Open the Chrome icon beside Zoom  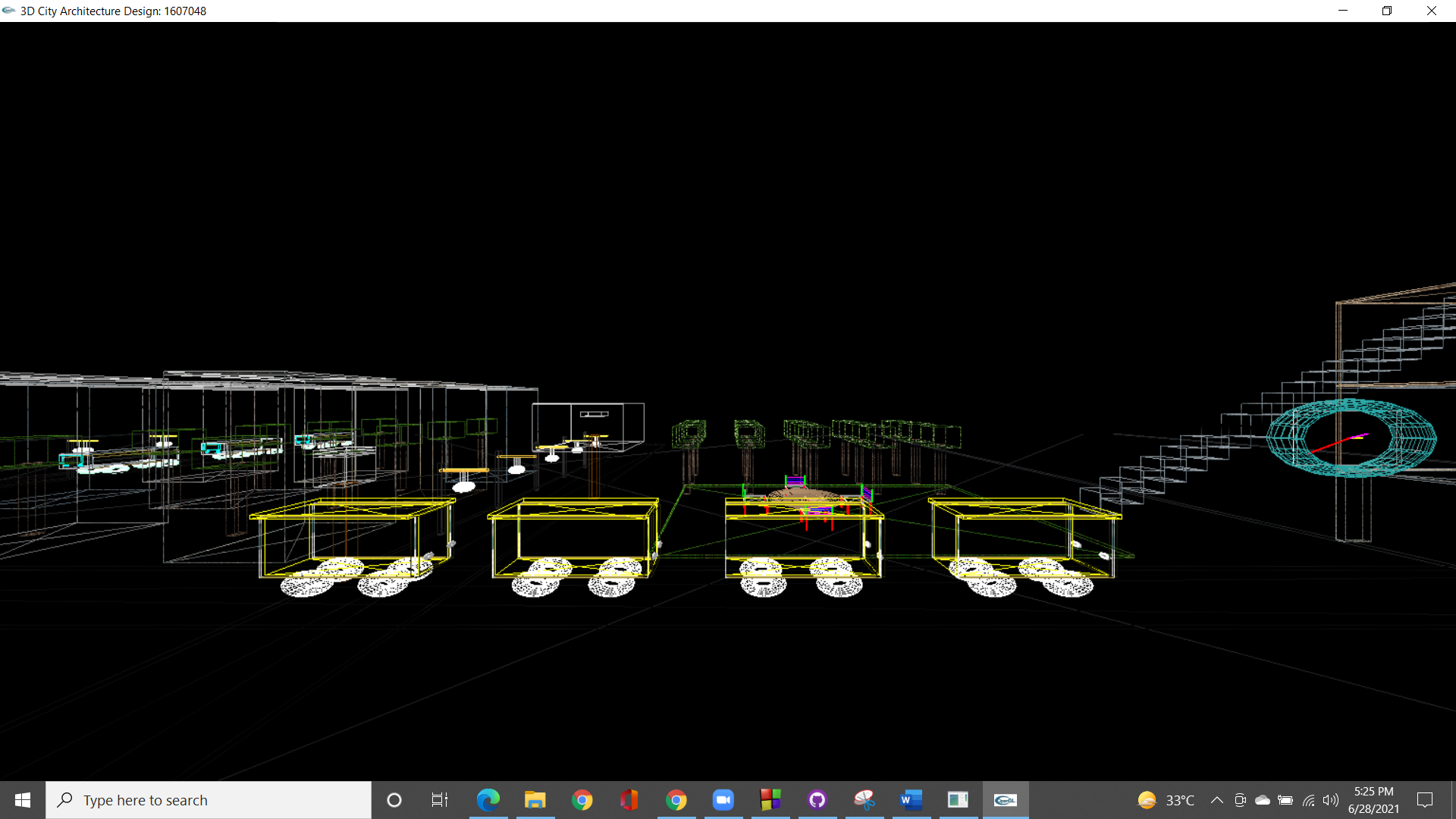click(676, 800)
